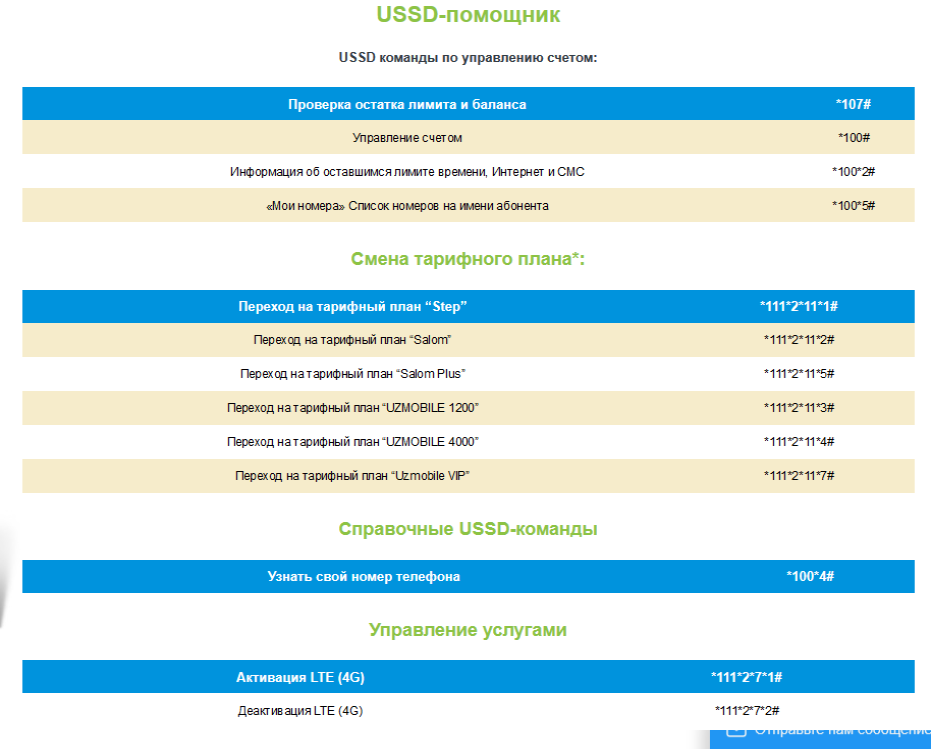Select the '*100#' USSD code
Viewport: 931px width, 750px height.
click(x=853, y=138)
